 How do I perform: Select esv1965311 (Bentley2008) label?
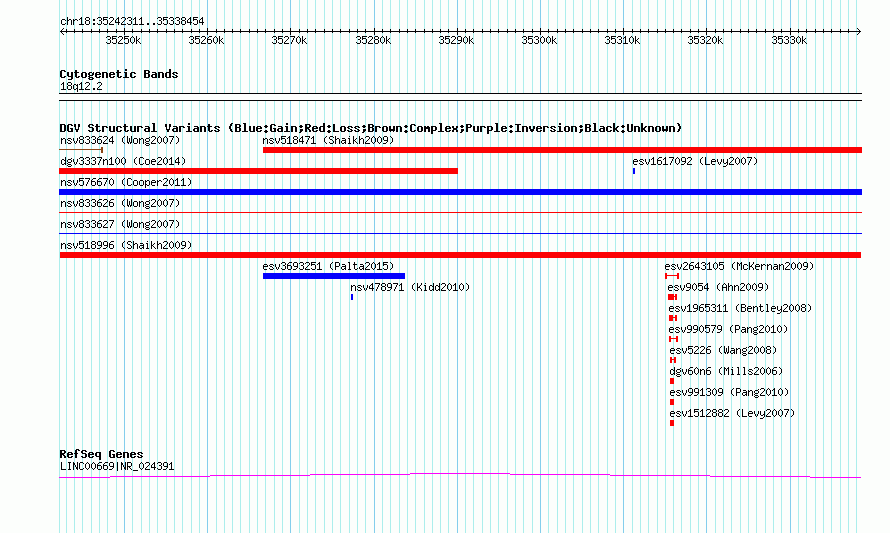740,308
